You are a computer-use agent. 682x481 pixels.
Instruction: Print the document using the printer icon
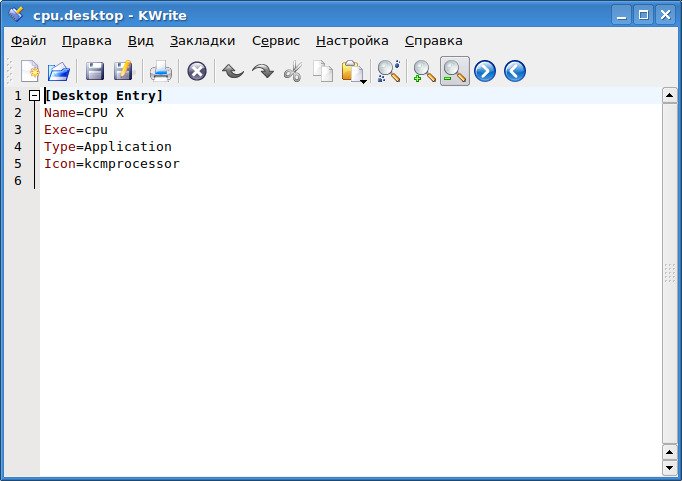(160, 71)
